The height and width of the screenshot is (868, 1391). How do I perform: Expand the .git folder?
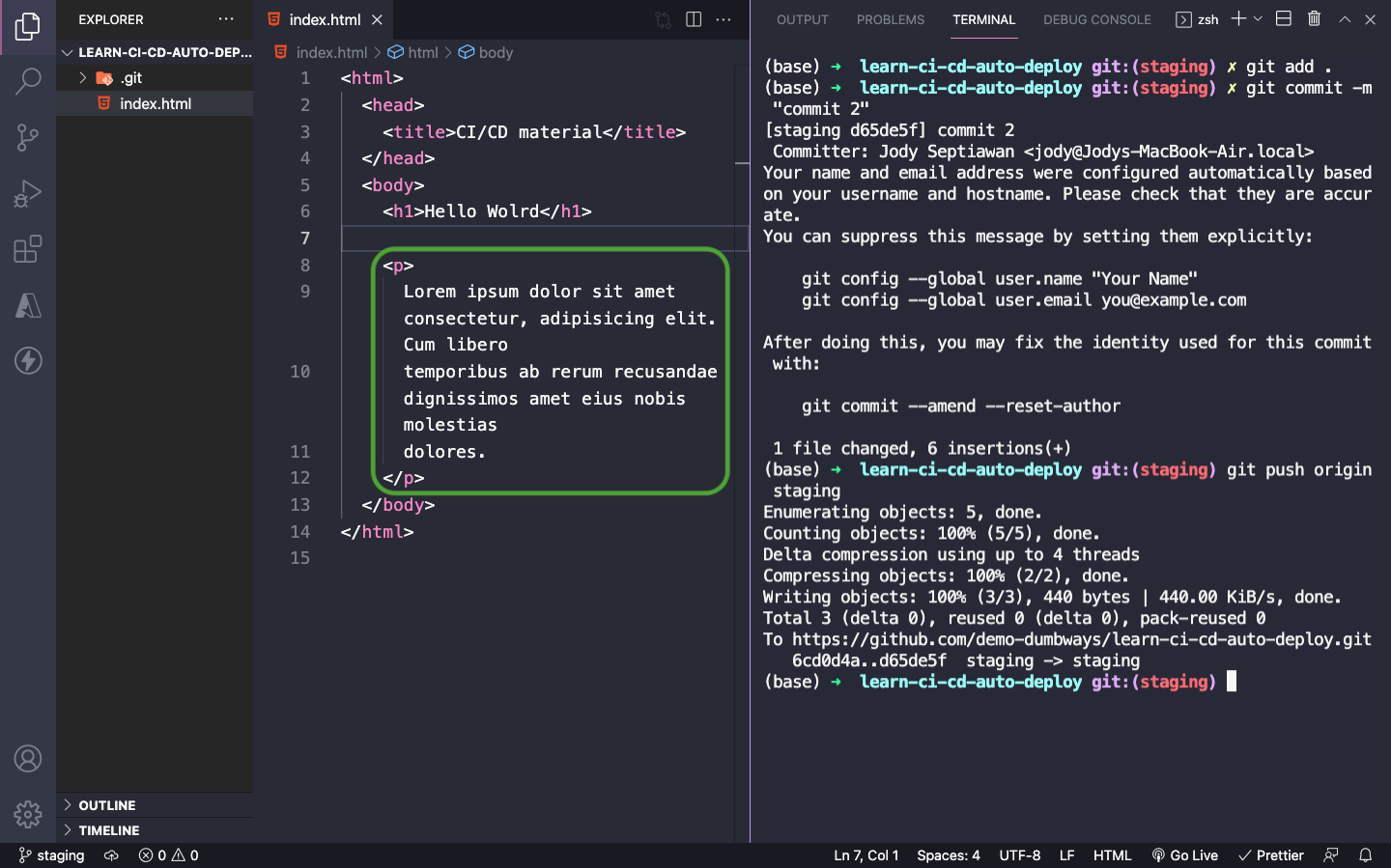pyautogui.click(x=130, y=78)
